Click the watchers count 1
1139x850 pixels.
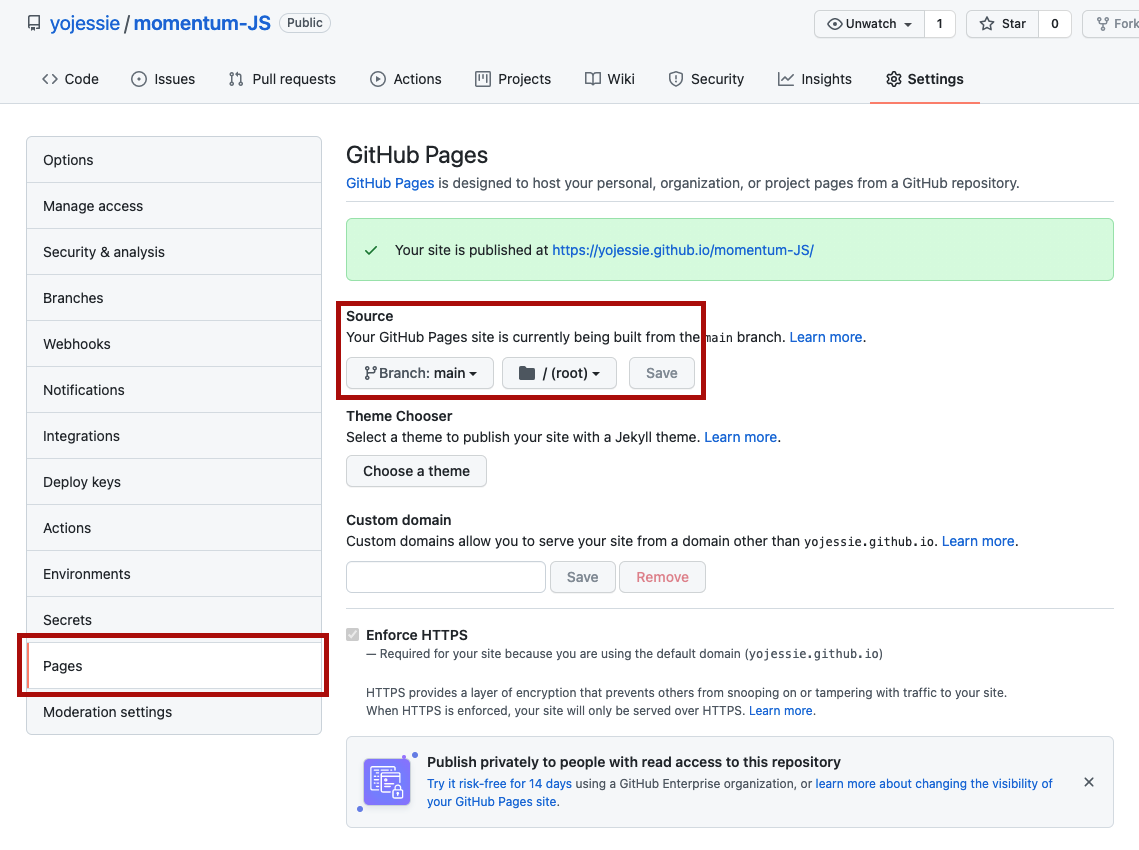(x=939, y=24)
